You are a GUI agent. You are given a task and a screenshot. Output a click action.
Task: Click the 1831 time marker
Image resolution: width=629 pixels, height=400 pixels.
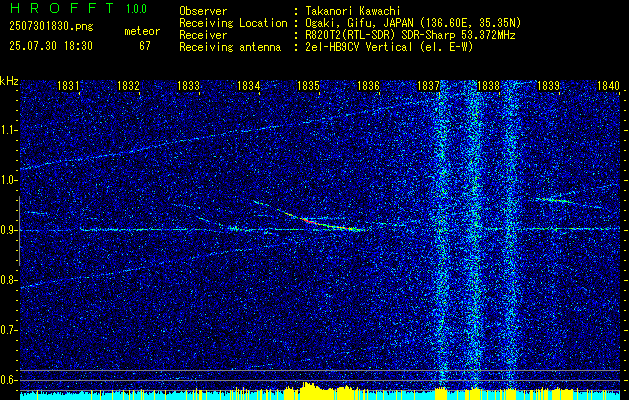(x=68, y=85)
